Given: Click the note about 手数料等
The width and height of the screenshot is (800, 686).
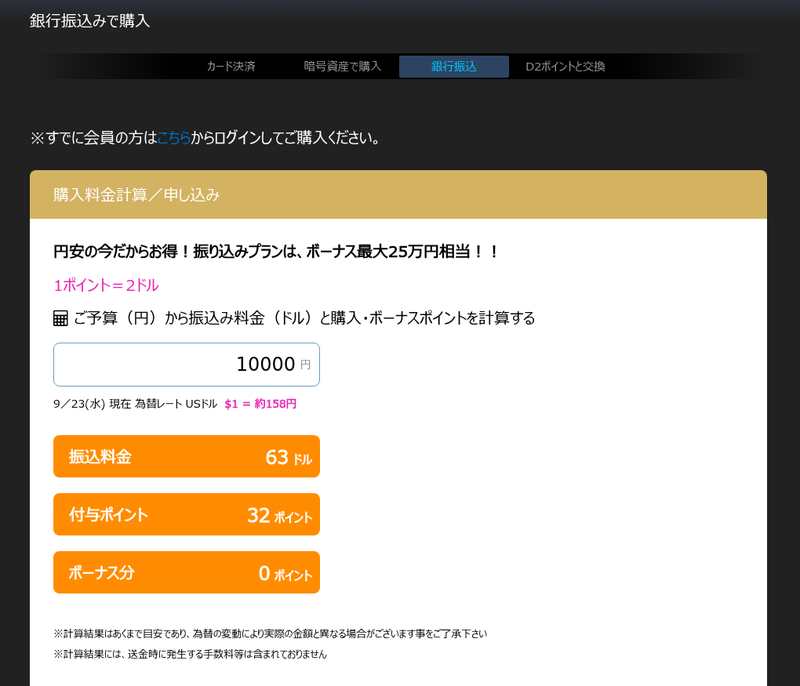Looking at the screenshot, I should pos(190,654).
